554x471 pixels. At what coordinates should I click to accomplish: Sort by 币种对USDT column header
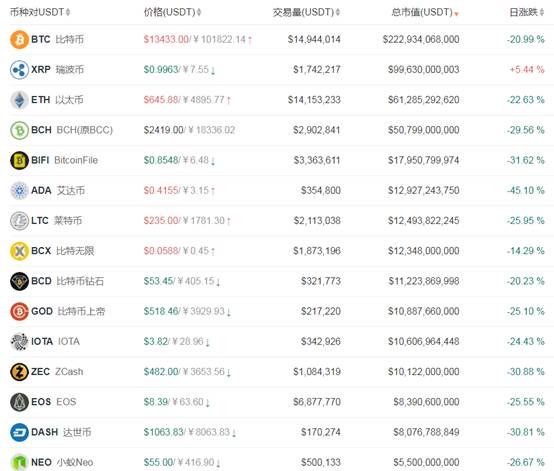tap(40, 12)
